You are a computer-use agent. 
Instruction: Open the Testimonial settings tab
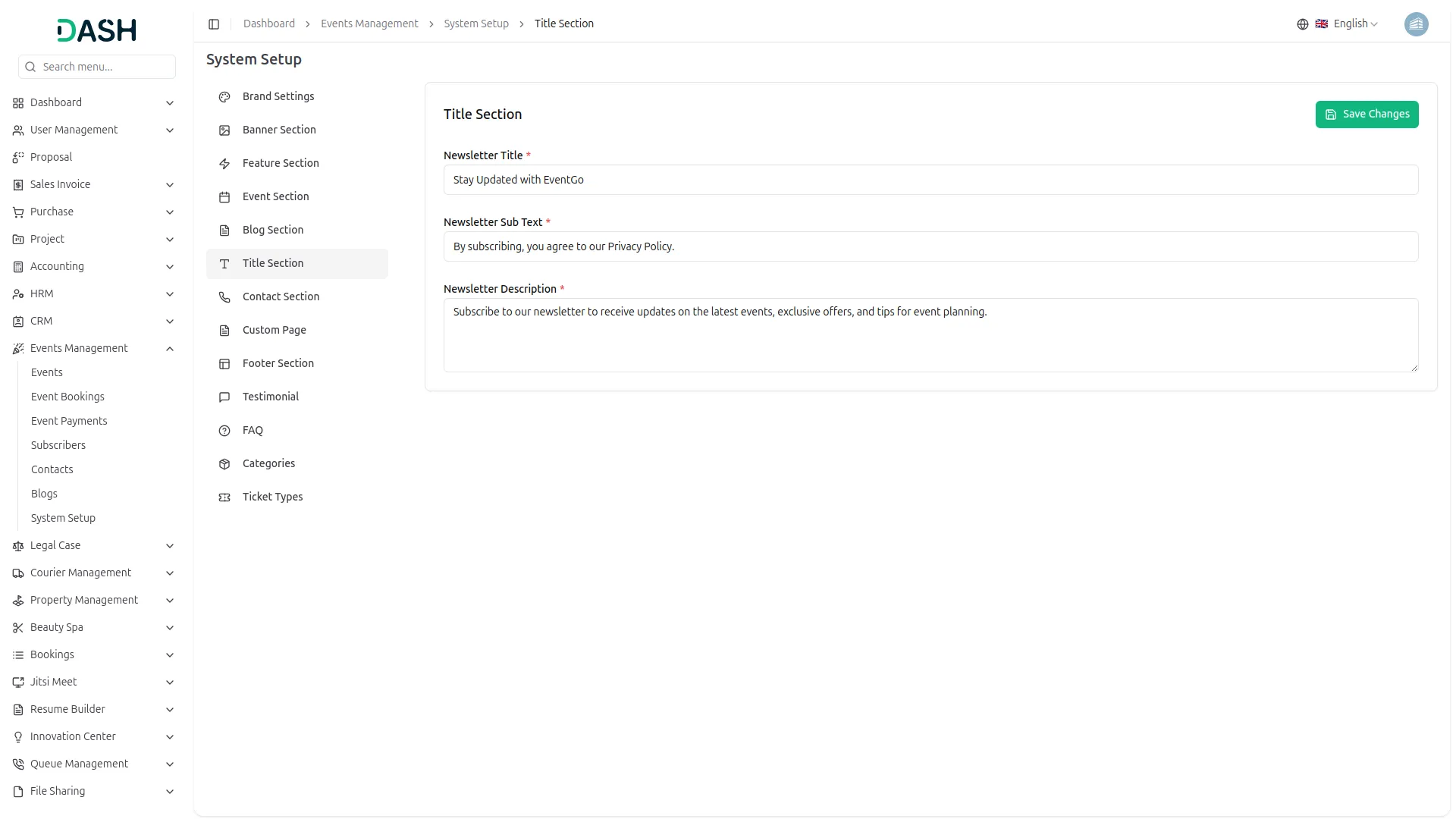coord(270,397)
